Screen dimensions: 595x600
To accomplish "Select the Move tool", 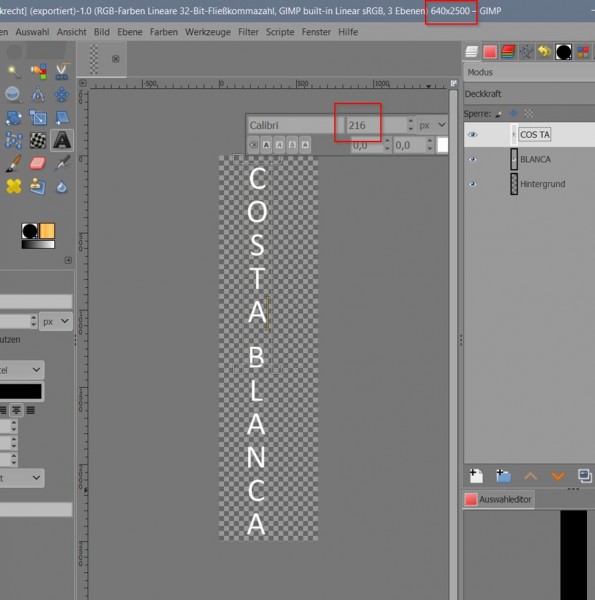I will [x=62, y=95].
